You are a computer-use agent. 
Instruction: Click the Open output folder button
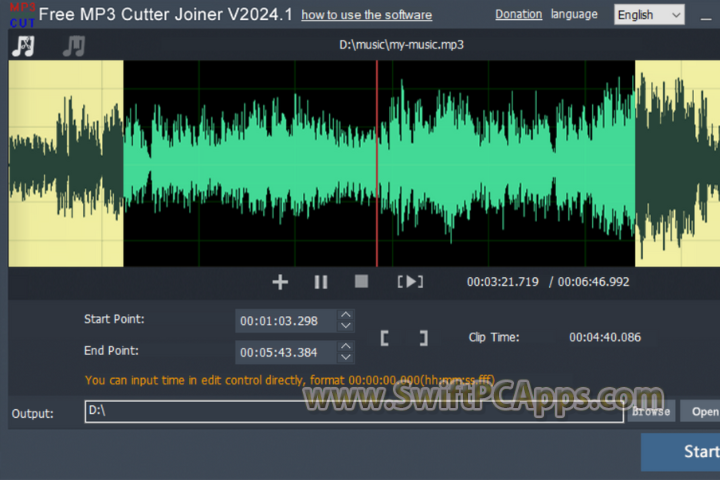[701, 411]
